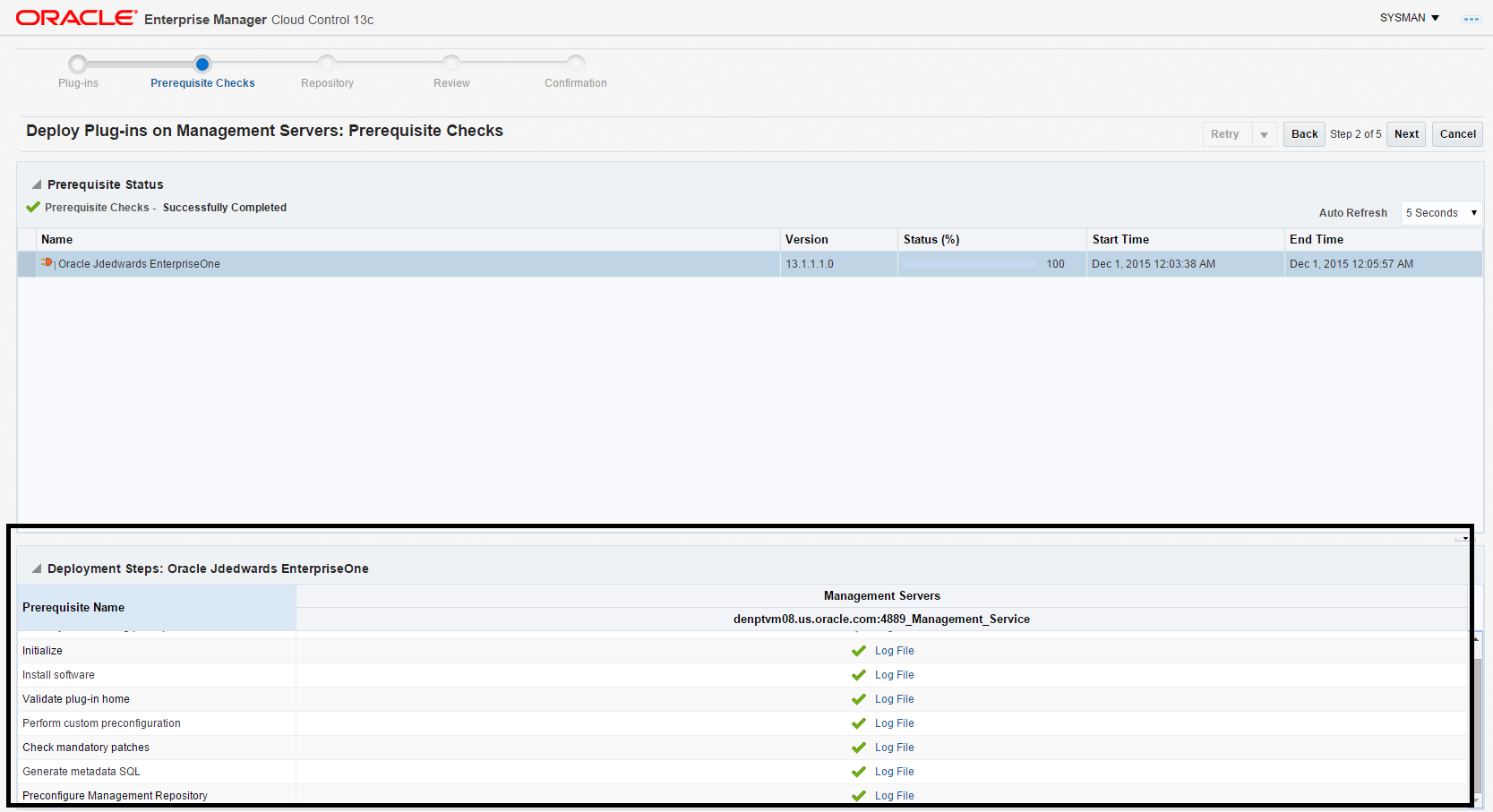Collapse the Prerequisite Status section

point(37,184)
